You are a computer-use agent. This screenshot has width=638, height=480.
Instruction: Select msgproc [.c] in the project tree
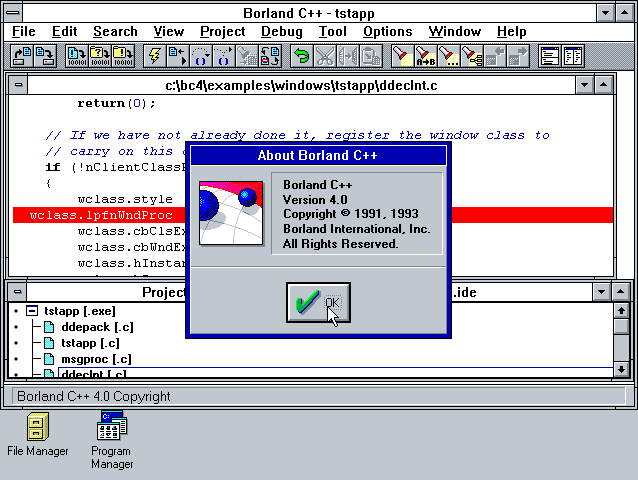[96, 359]
